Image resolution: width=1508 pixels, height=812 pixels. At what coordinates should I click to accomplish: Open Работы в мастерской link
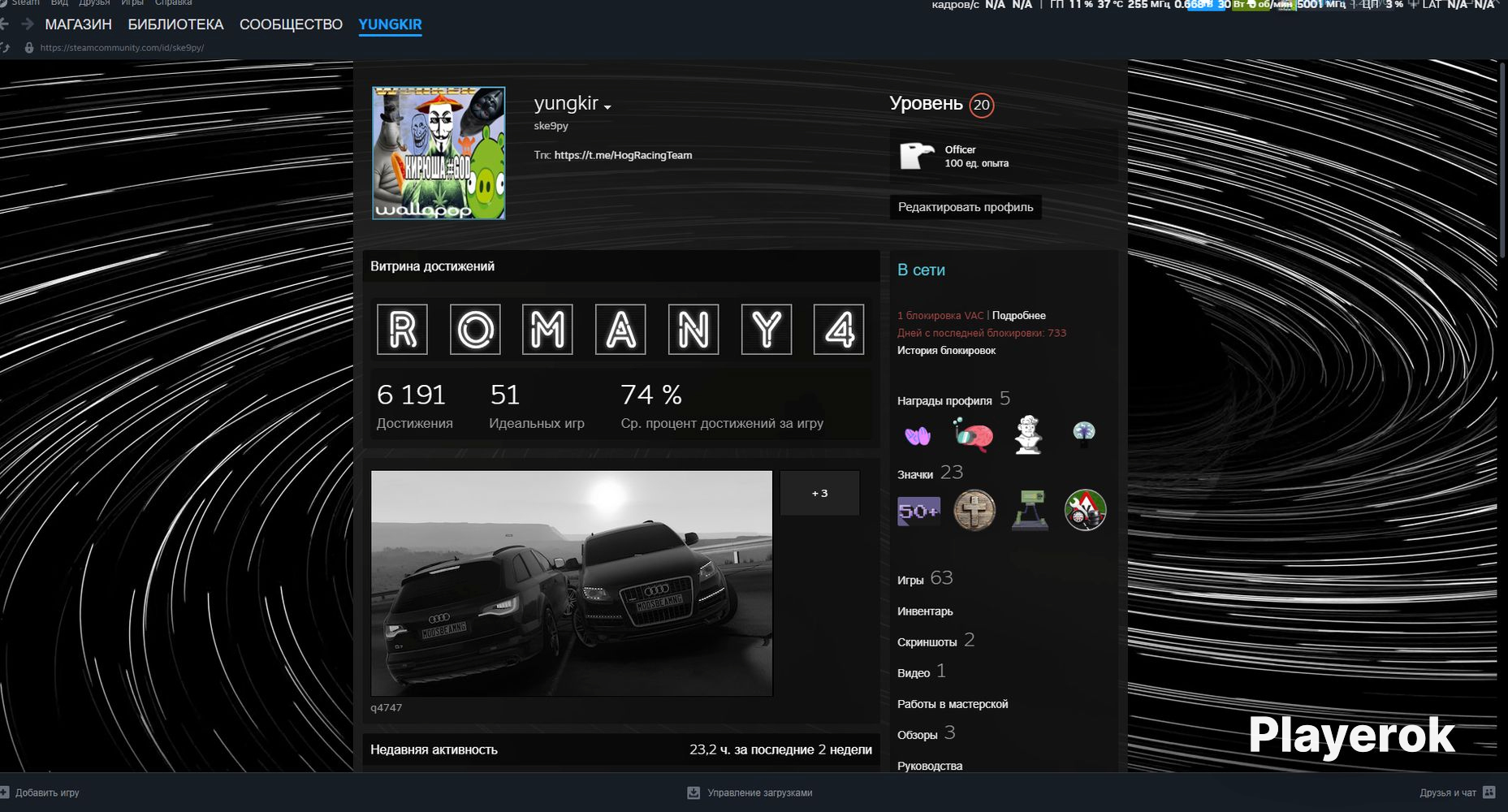click(x=953, y=704)
